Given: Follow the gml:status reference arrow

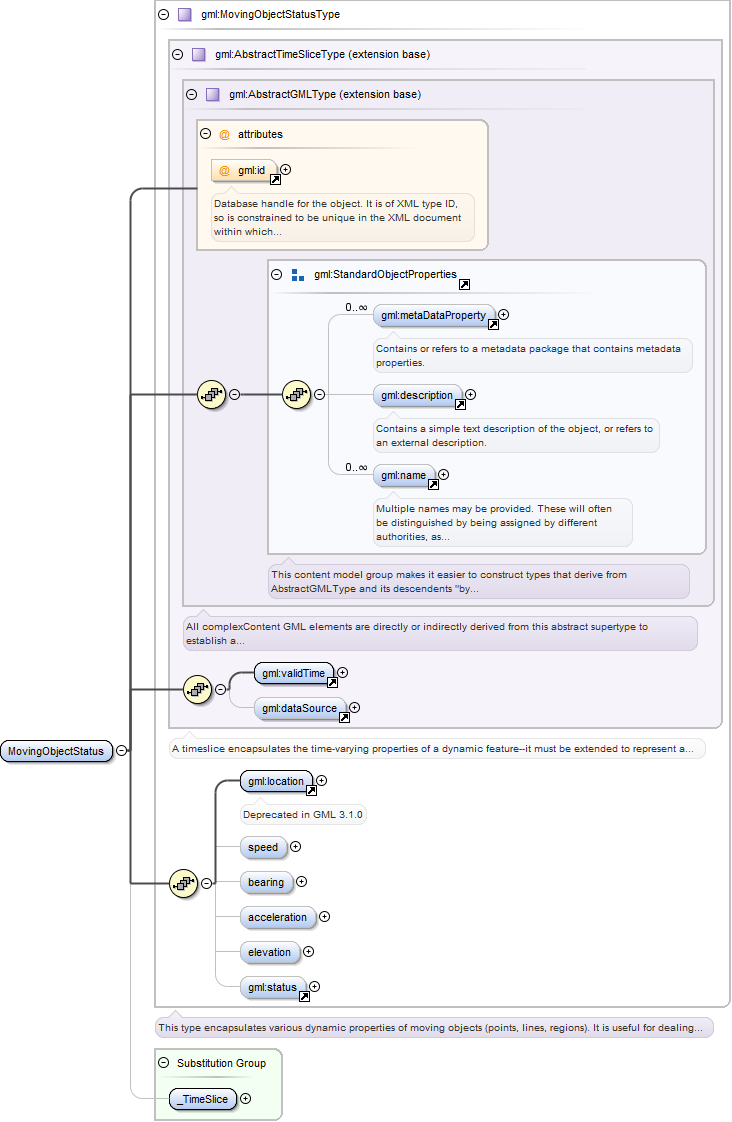Looking at the screenshot, I should pyautogui.click(x=304, y=997).
